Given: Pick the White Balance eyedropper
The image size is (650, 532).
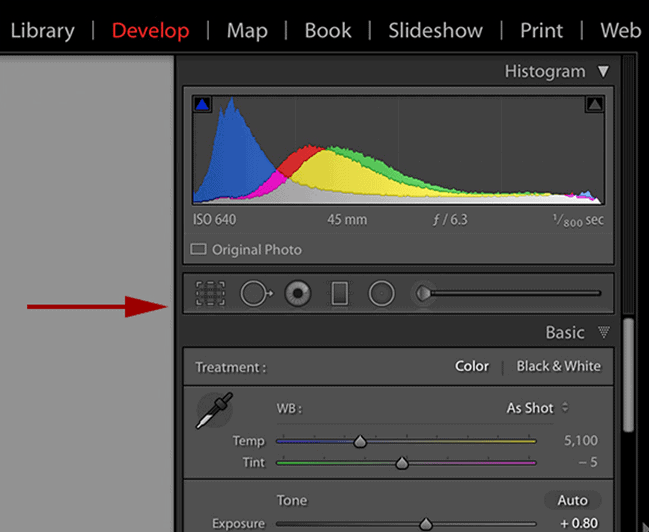Looking at the screenshot, I should (x=215, y=412).
